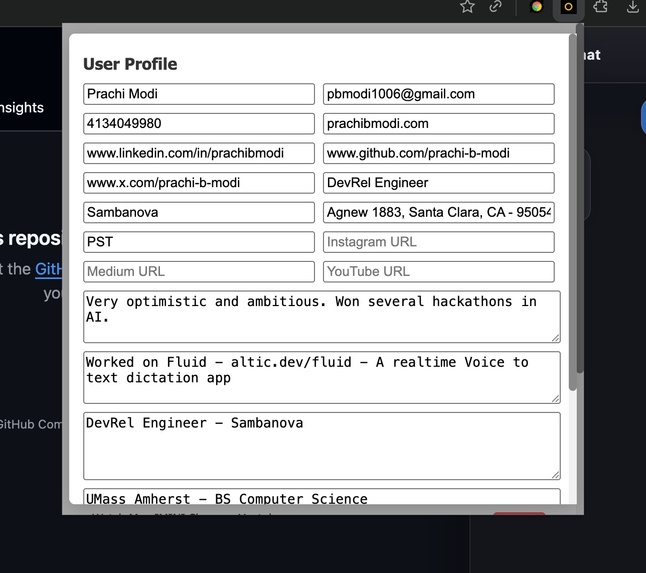Screen dimensions: 646x573
Task: Click the website field prachibmodi.com
Action: pos(439,124)
